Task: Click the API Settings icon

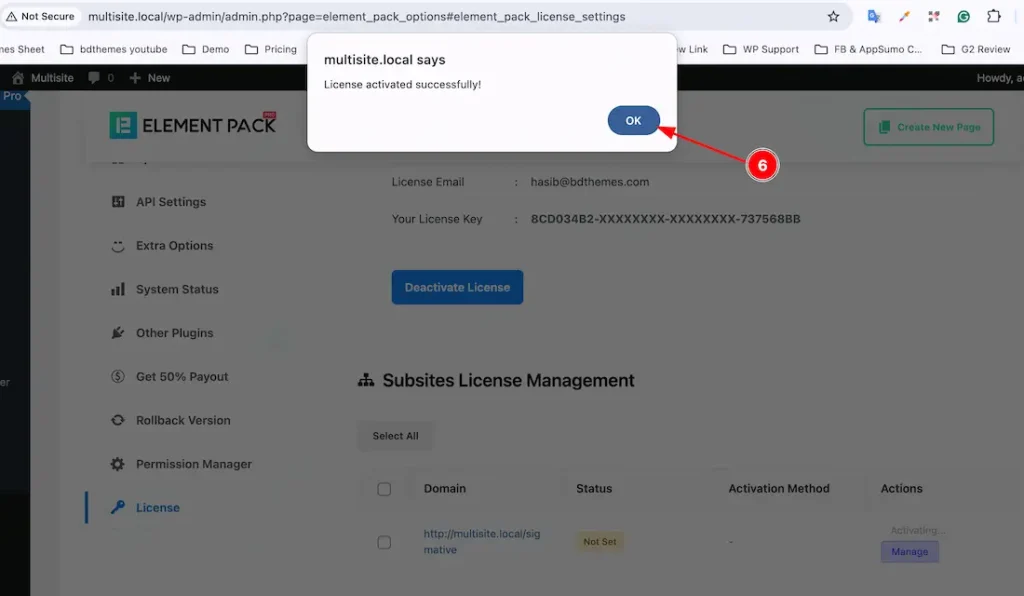Action: tap(118, 202)
